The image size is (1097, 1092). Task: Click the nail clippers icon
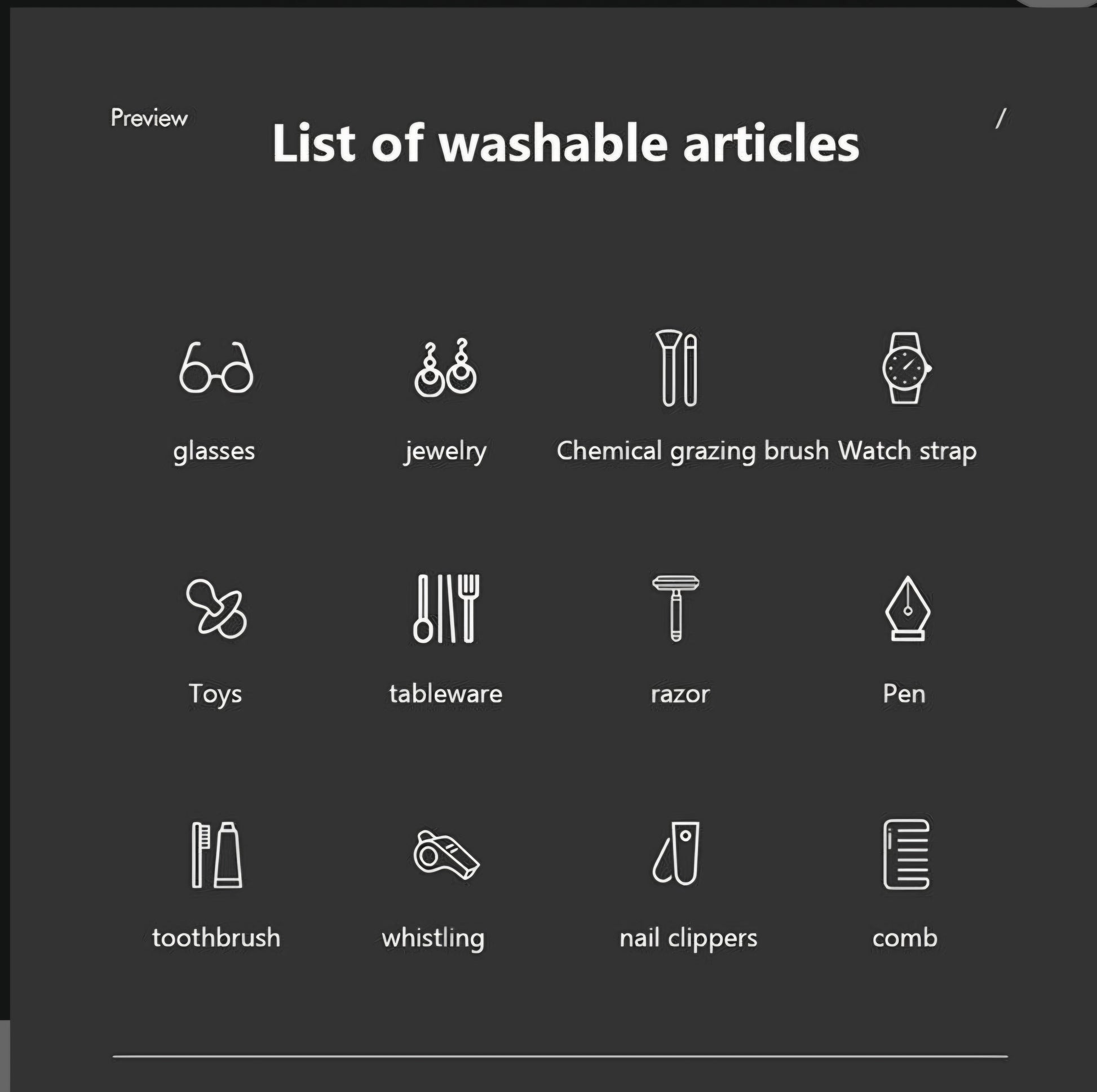click(x=677, y=853)
